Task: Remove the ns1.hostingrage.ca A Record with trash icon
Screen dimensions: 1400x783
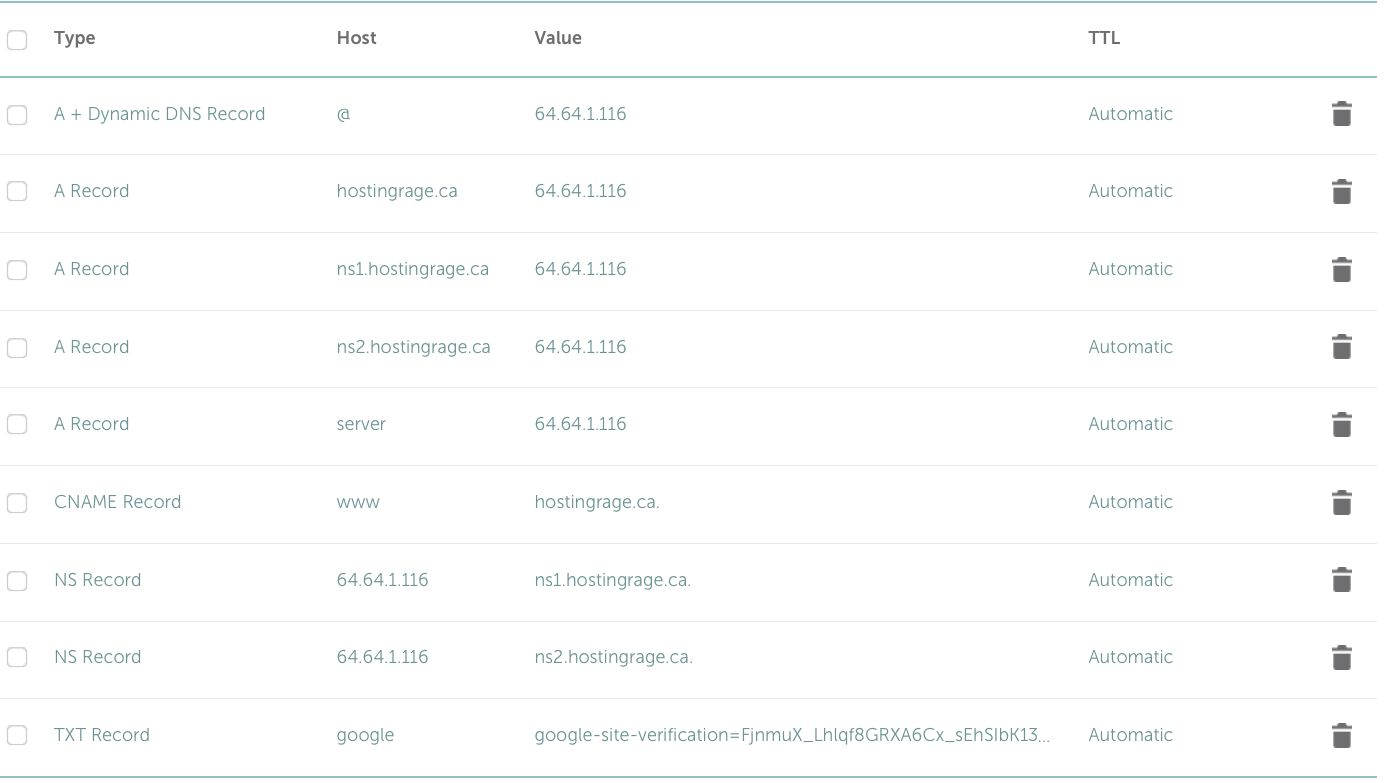Action: [1342, 269]
